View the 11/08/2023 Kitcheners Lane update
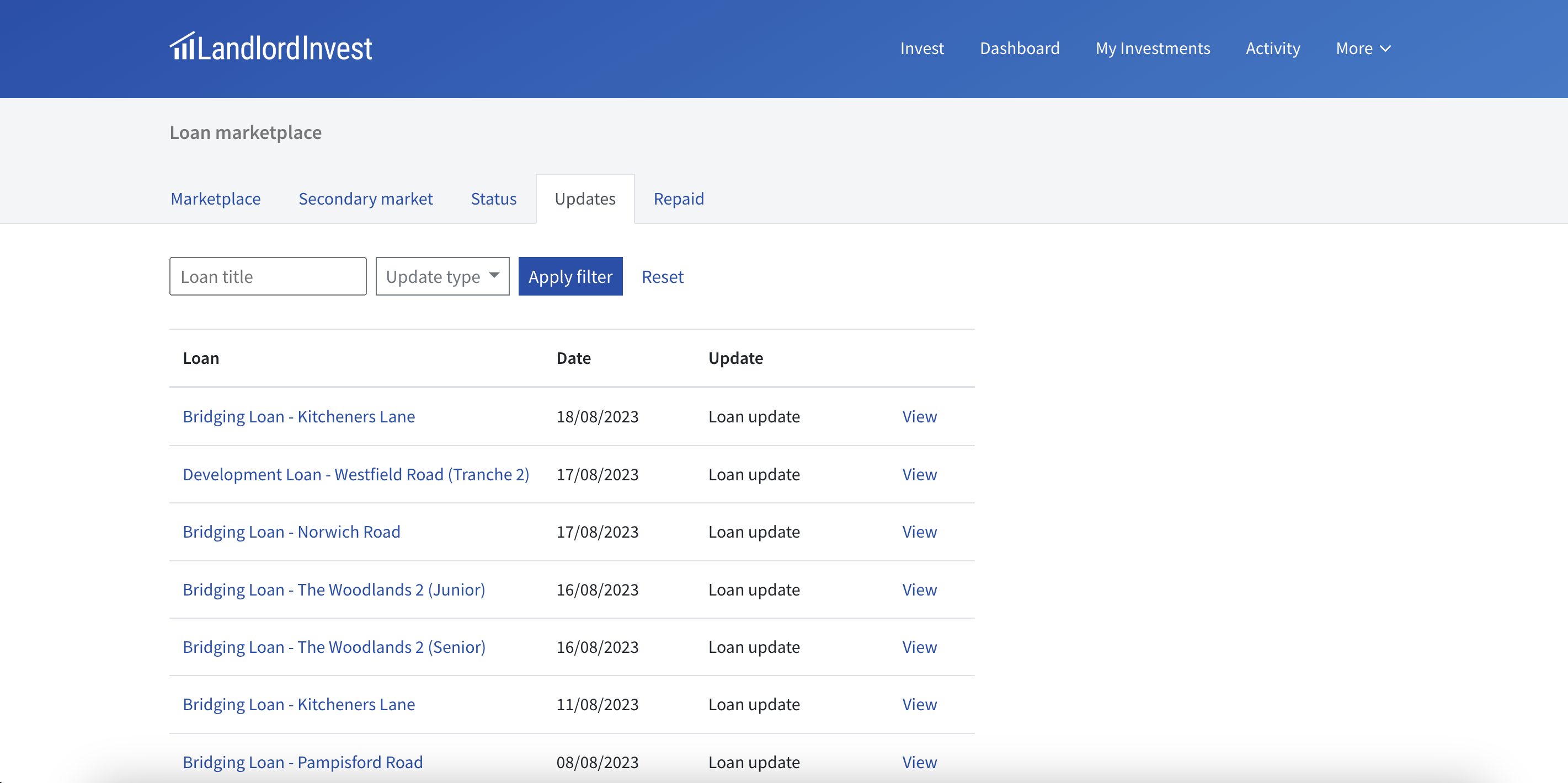Screen dimensions: 1568x783 [919, 704]
